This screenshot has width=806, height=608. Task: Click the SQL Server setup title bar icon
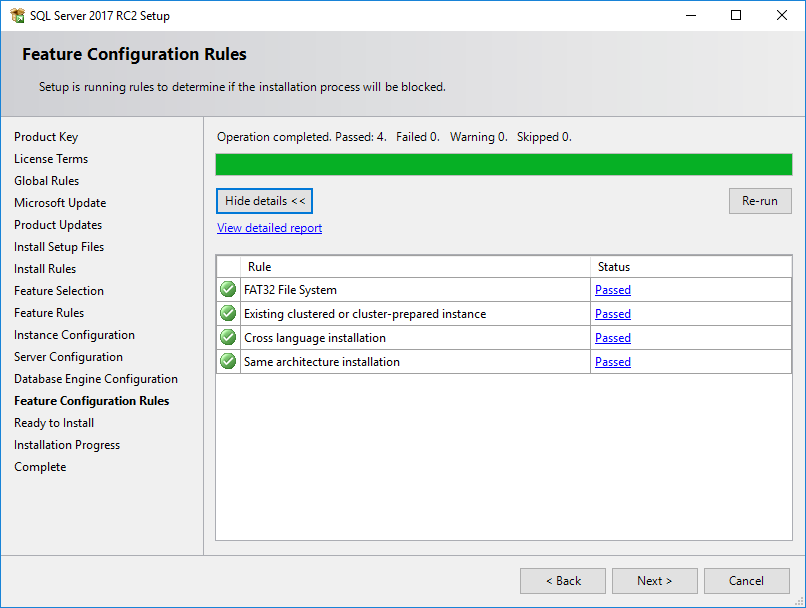(17, 15)
